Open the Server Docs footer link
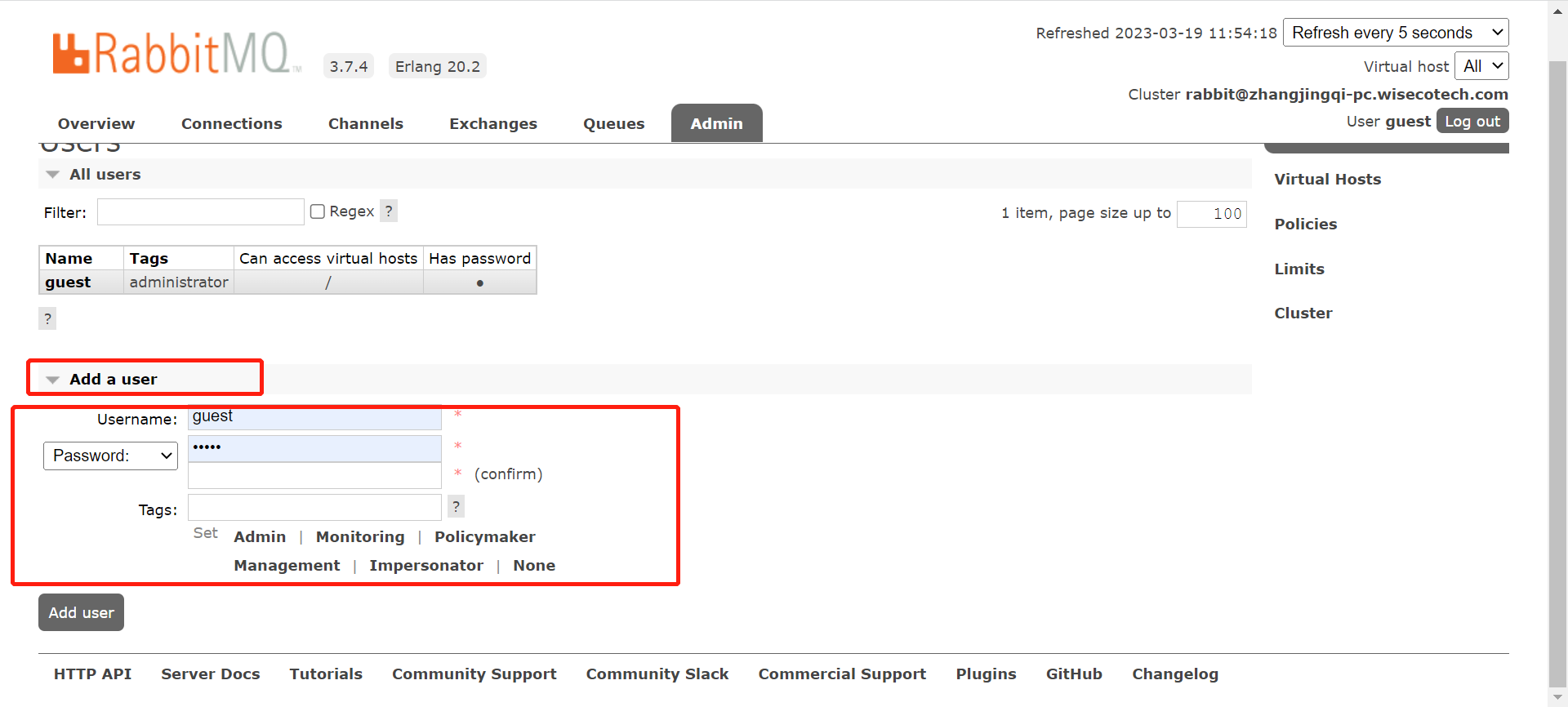1568x707 pixels. [211, 674]
